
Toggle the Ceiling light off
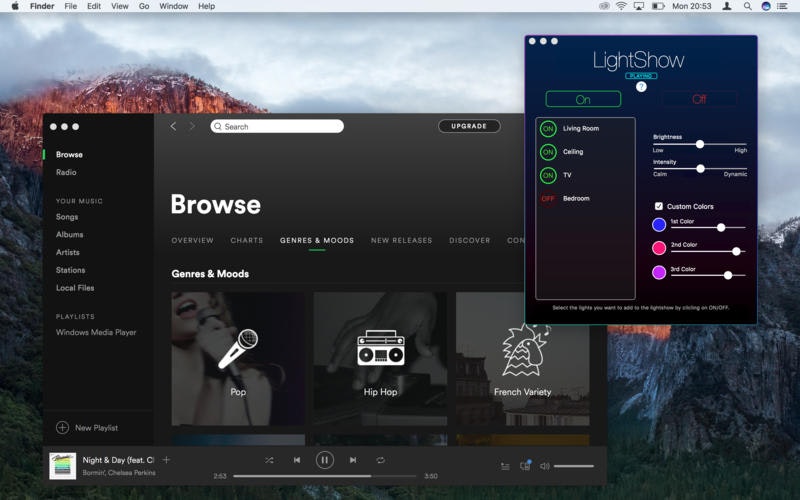point(548,152)
